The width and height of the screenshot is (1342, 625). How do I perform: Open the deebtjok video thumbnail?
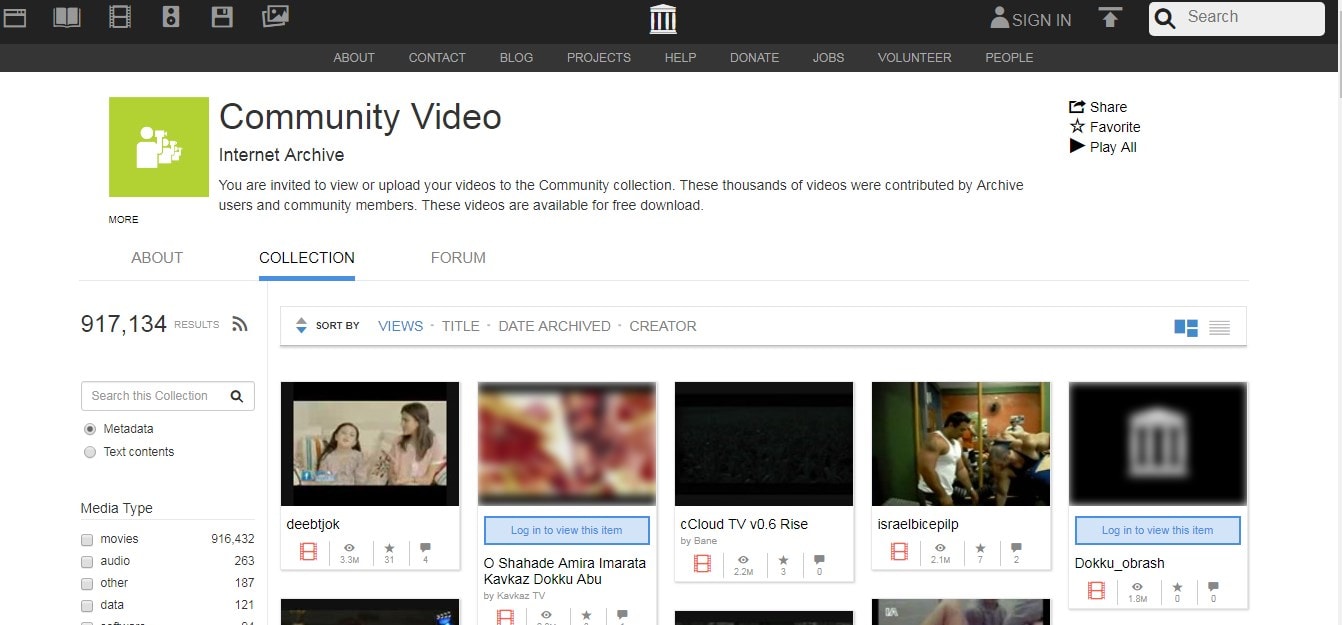click(x=370, y=444)
